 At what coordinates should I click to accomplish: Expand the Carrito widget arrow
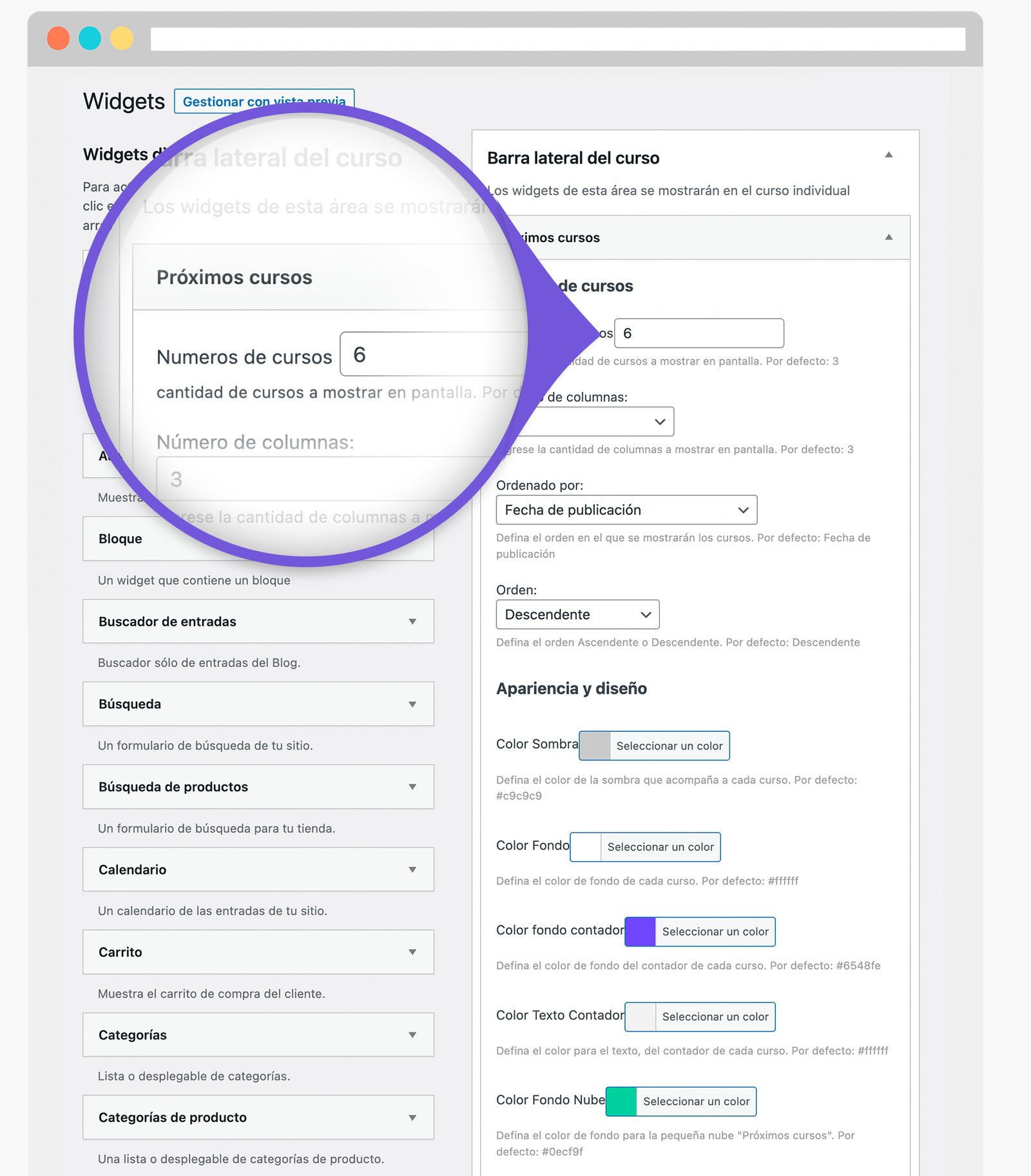(x=412, y=952)
